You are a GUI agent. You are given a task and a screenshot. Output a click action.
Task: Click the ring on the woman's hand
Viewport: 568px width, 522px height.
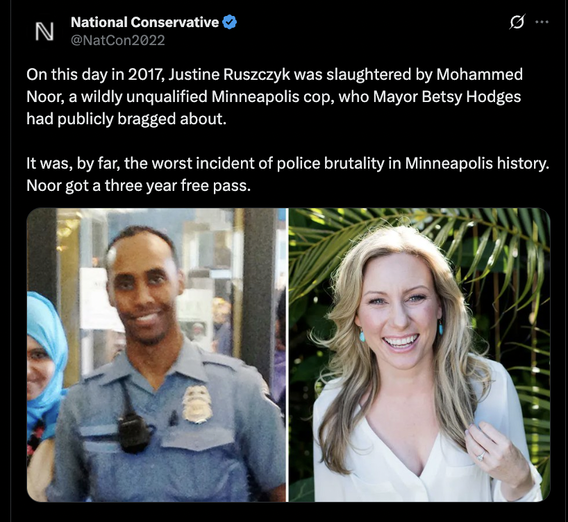(x=481, y=456)
